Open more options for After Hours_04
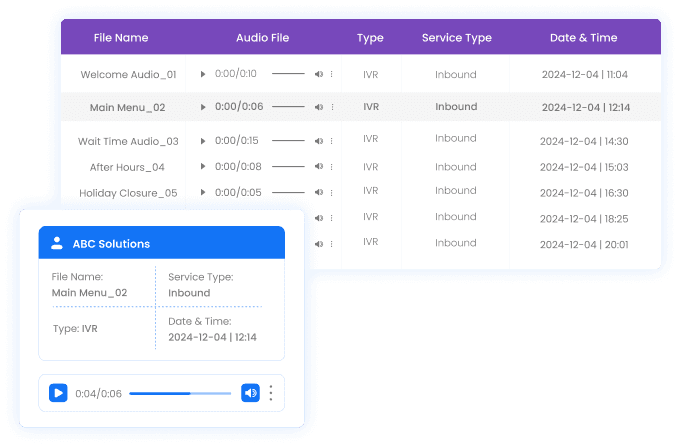This screenshot has height=447, width=680. coord(332,166)
